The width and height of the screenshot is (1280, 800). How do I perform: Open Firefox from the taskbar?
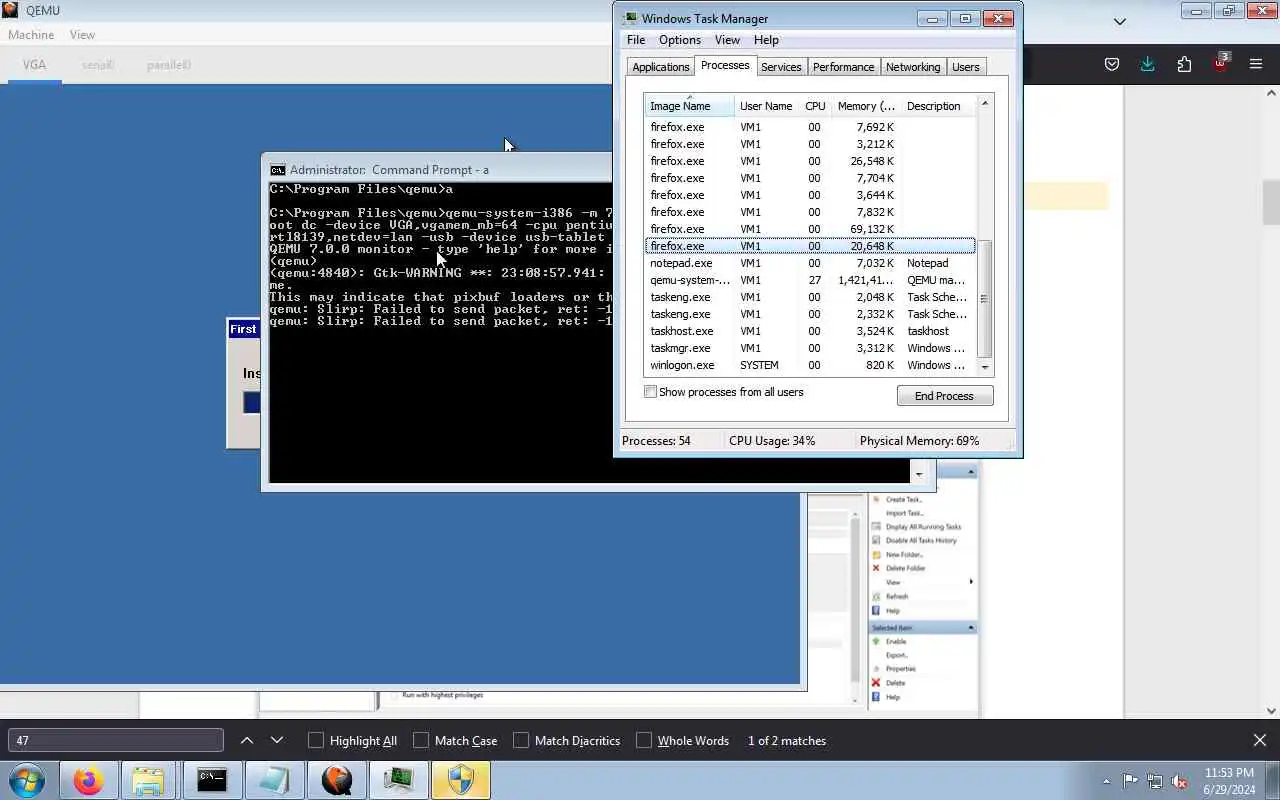click(88, 780)
